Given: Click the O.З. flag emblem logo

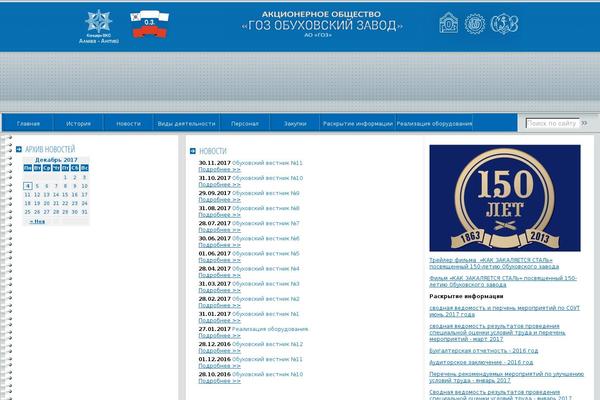Looking at the screenshot, I should tap(149, 24).
